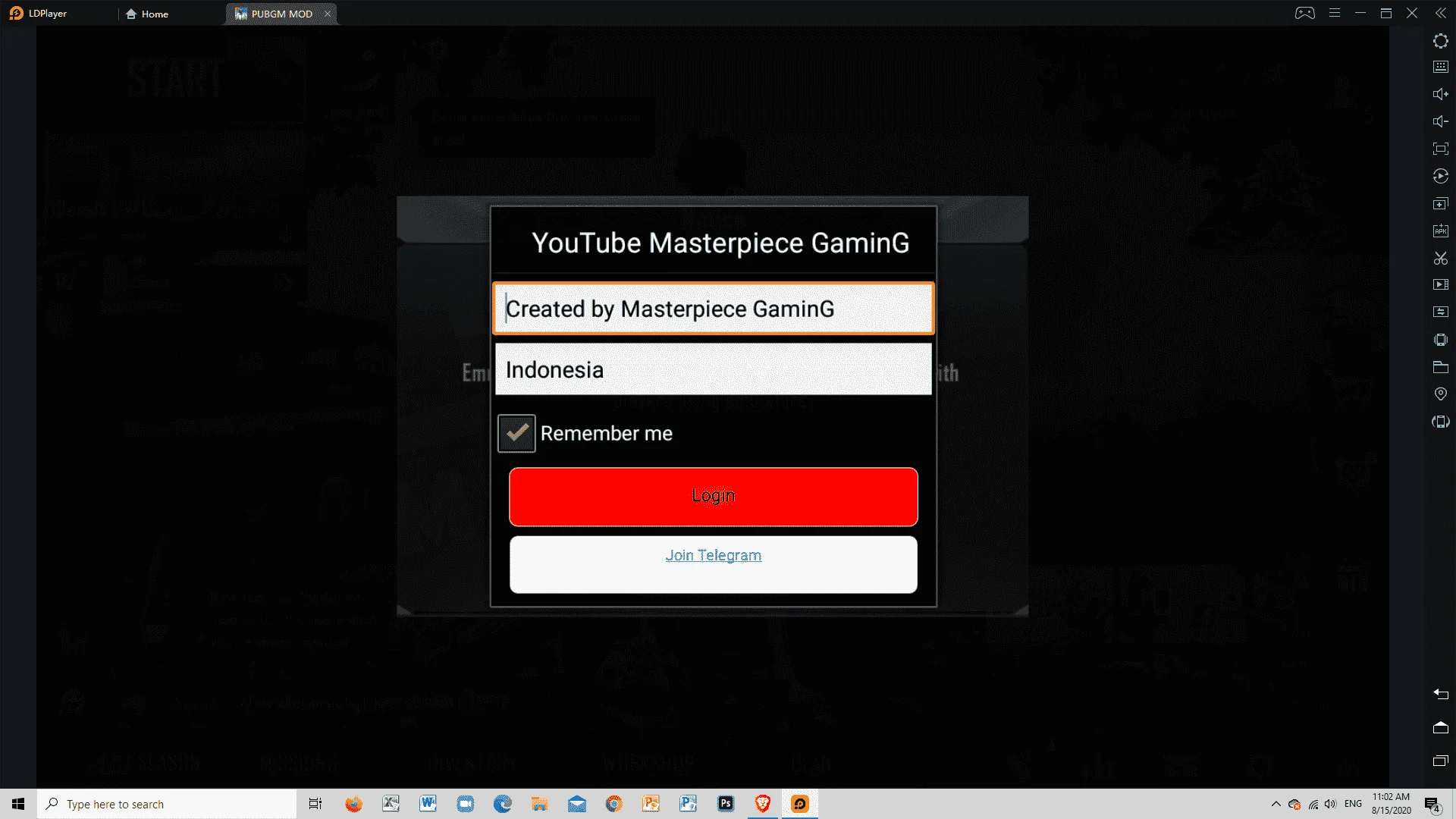
Task: Focus the Created by Masterpiece GaminG field
Action: click(714, 309)
